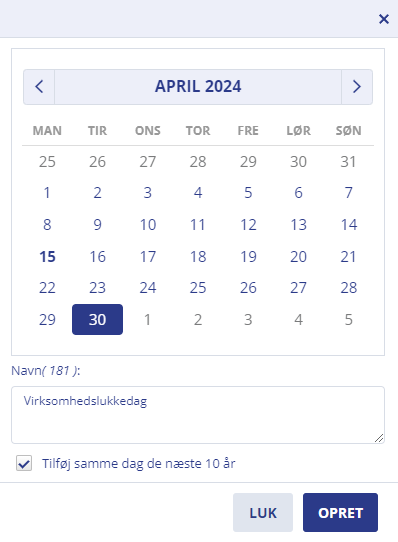The height and width of the screenshot is (542, 398).
Task: Click in the Navn text field
Action: [x=198, y=415]
